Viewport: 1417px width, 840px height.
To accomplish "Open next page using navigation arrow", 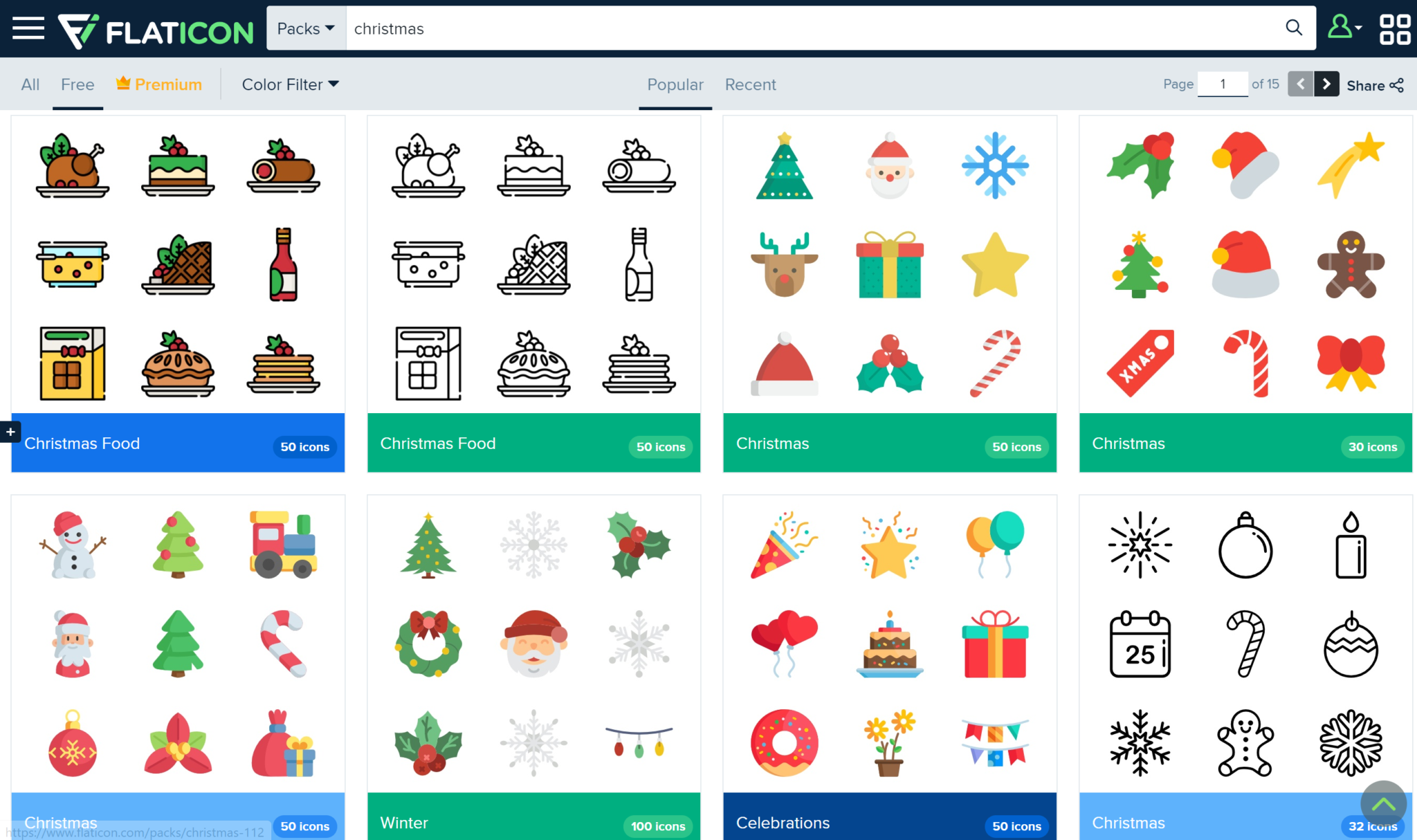I will (1324, 84).
